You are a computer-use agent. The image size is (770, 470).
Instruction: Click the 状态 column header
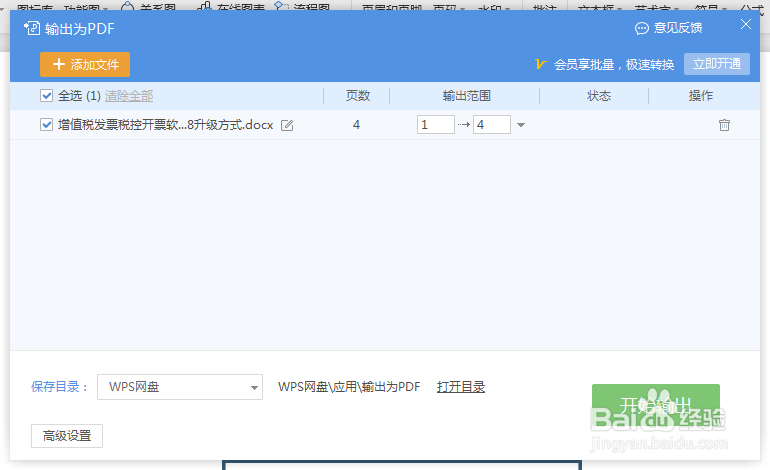[599, 96]
